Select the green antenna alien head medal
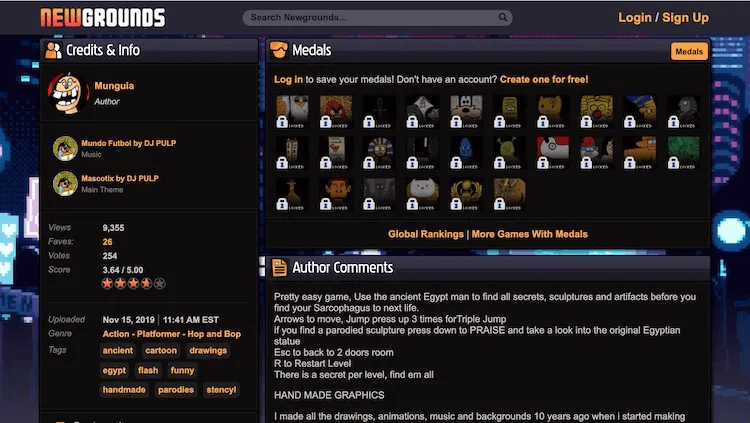Screen dimensions: 750x423 tap(509, 153)
